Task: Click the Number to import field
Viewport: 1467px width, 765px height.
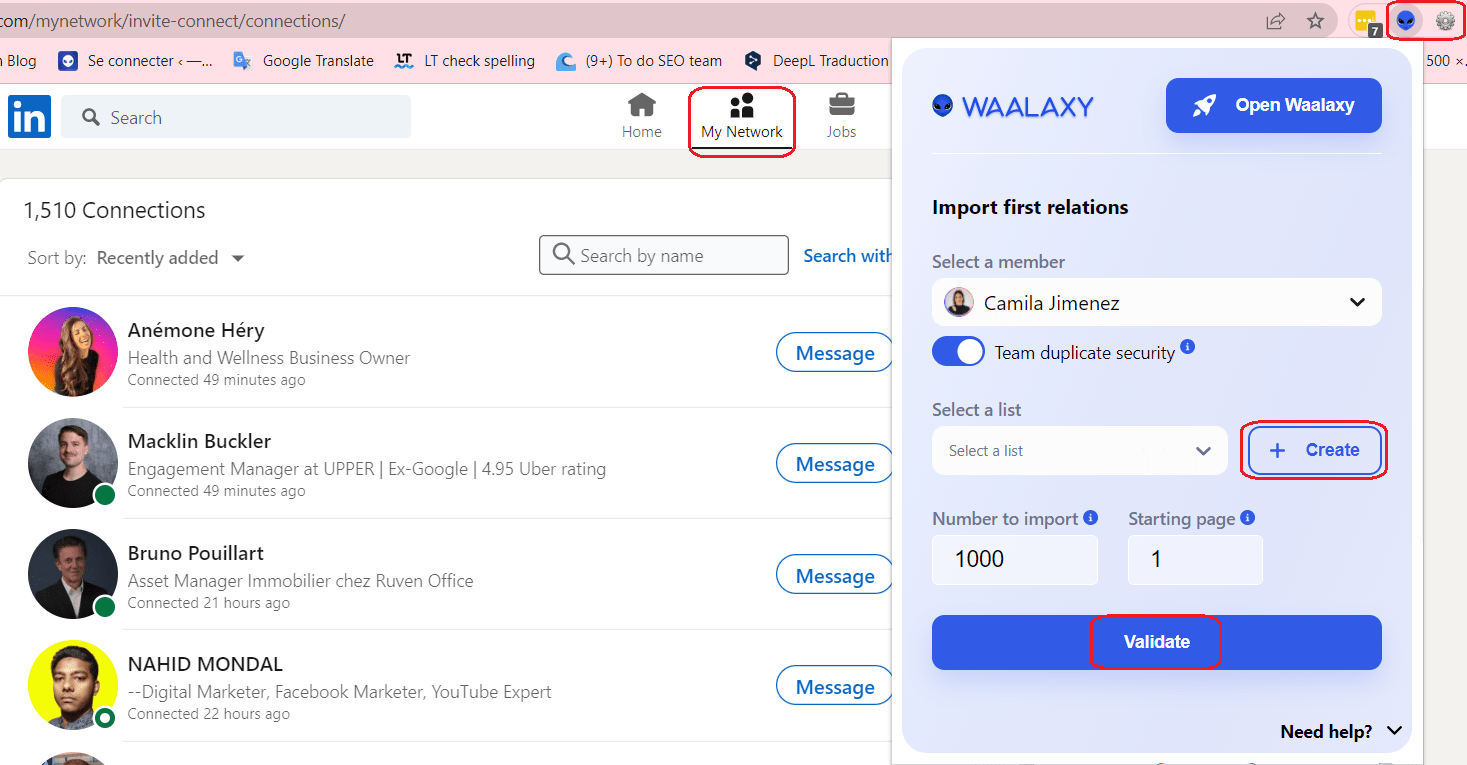Action: pos(1015,560)
